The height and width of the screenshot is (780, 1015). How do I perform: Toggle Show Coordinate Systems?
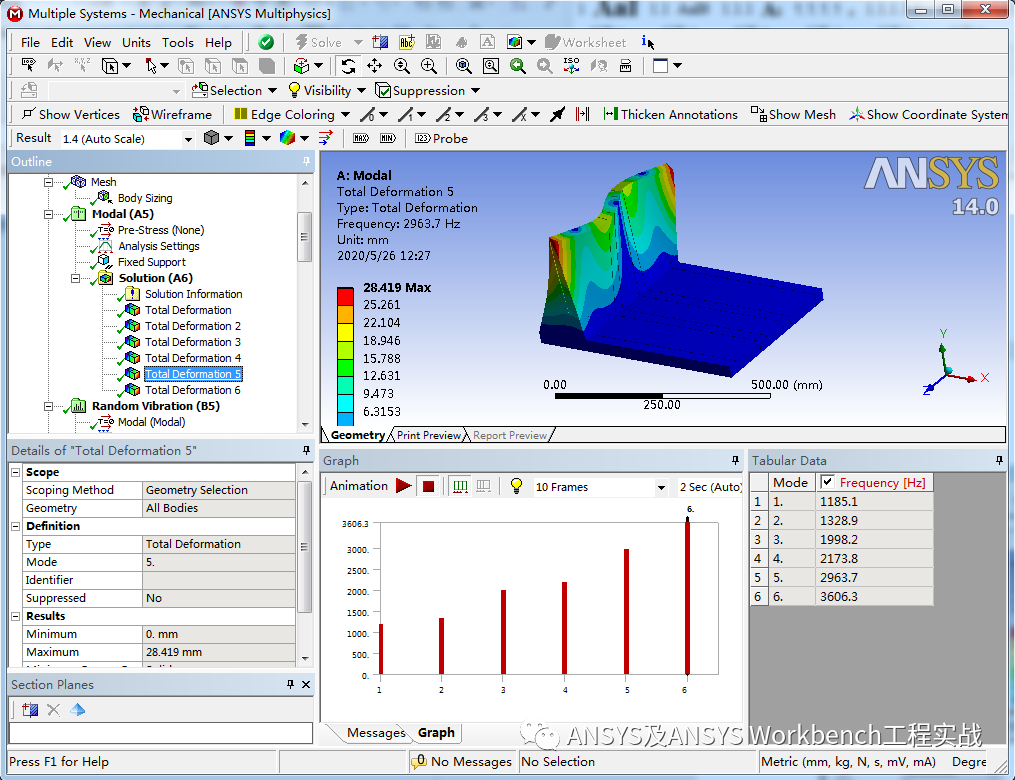tap(928, 115)
